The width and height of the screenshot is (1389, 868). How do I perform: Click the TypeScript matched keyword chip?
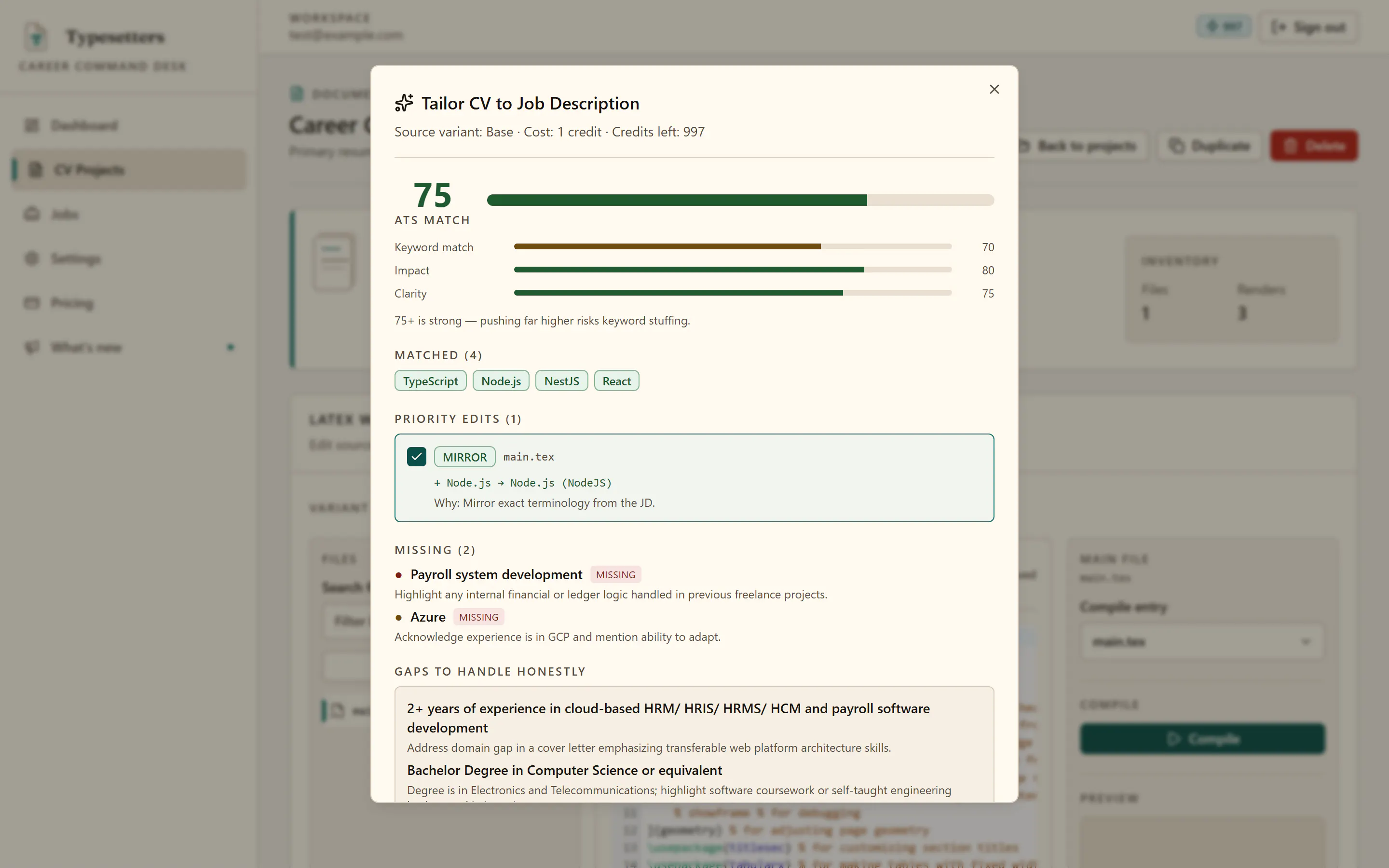(431, 380)
